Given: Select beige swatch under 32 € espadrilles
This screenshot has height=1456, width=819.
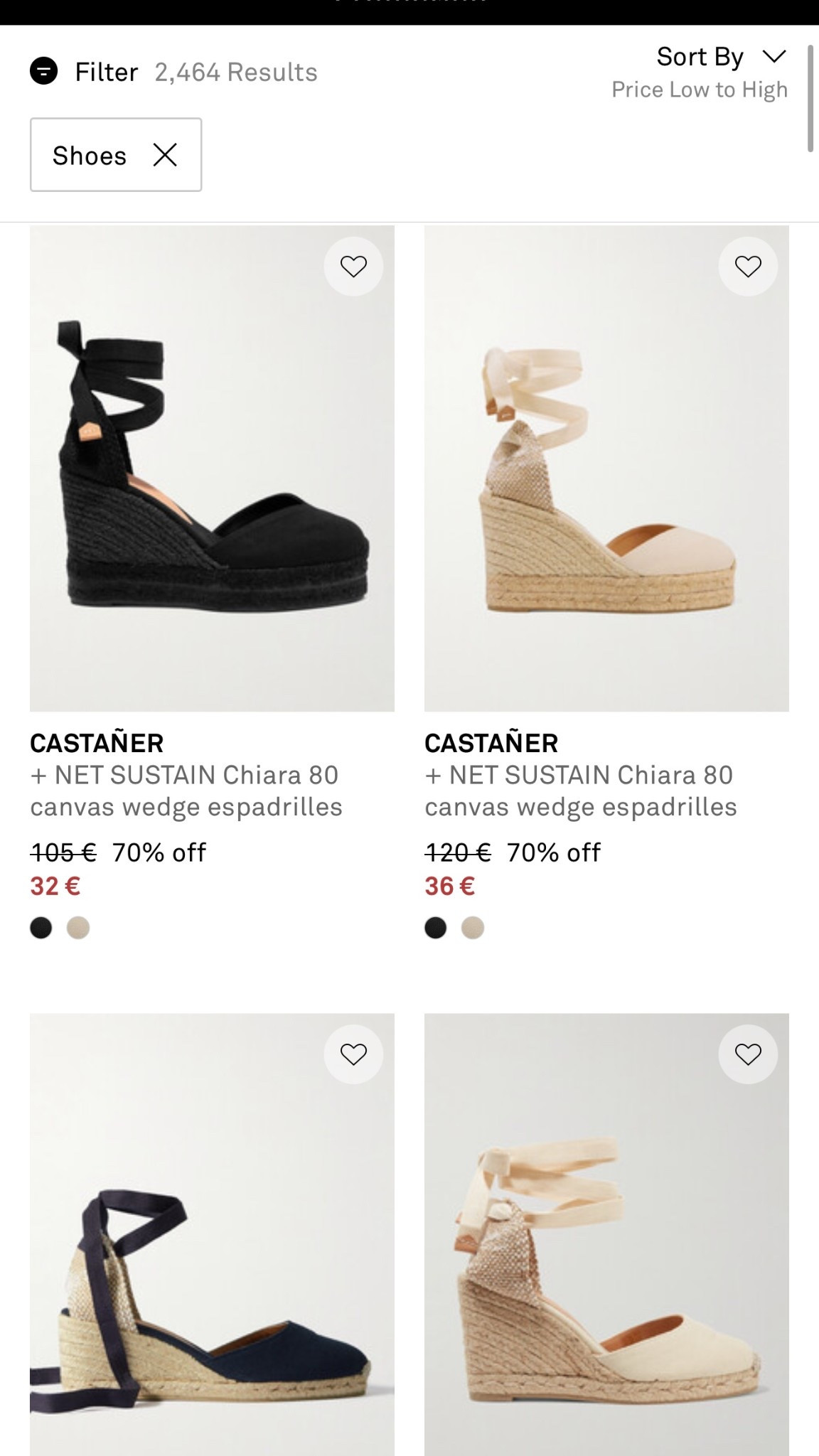Looking at the screenshot, I should pyautogui.click(x=78, y=928).
